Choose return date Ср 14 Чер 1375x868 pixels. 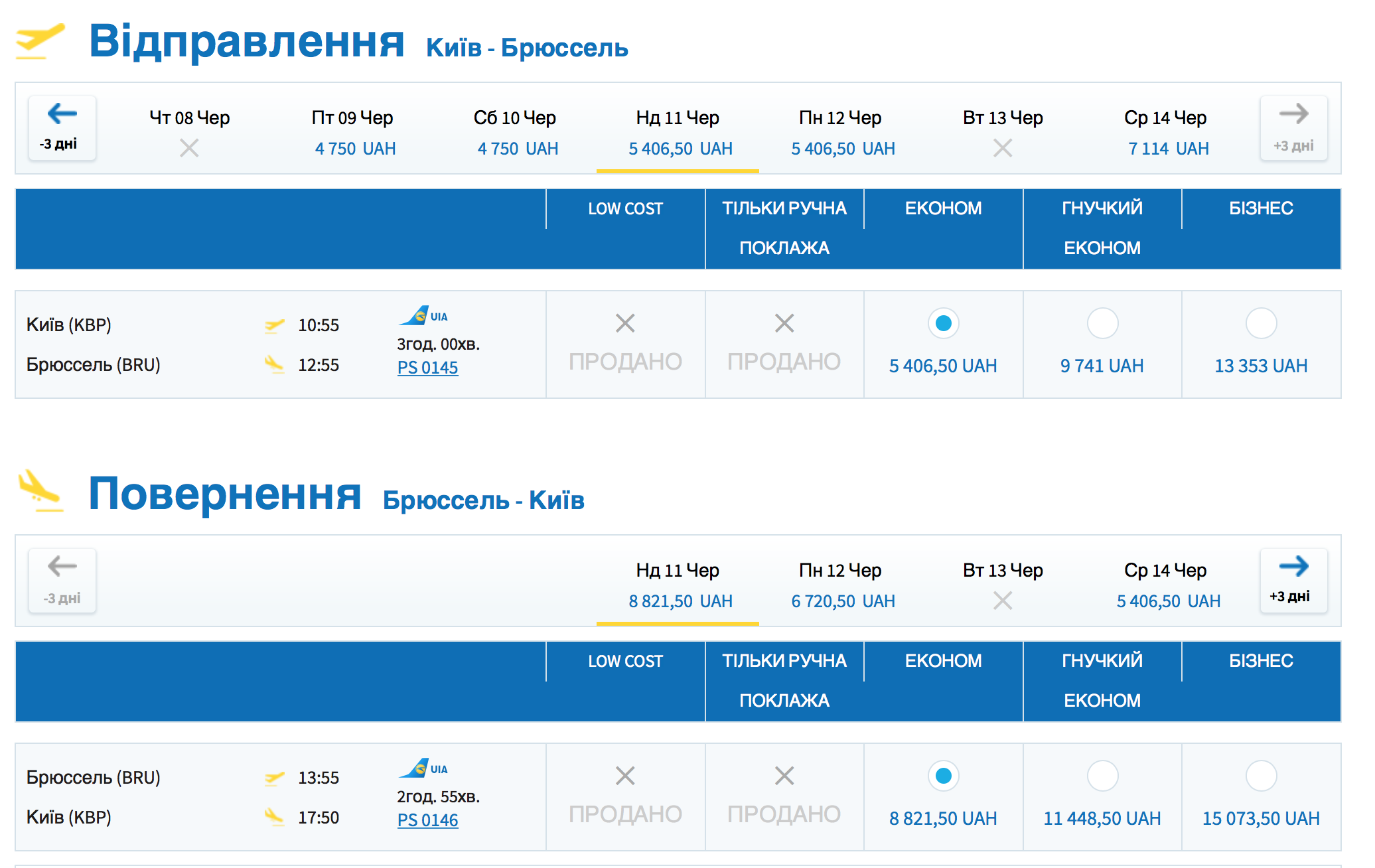coord(1166,585)
